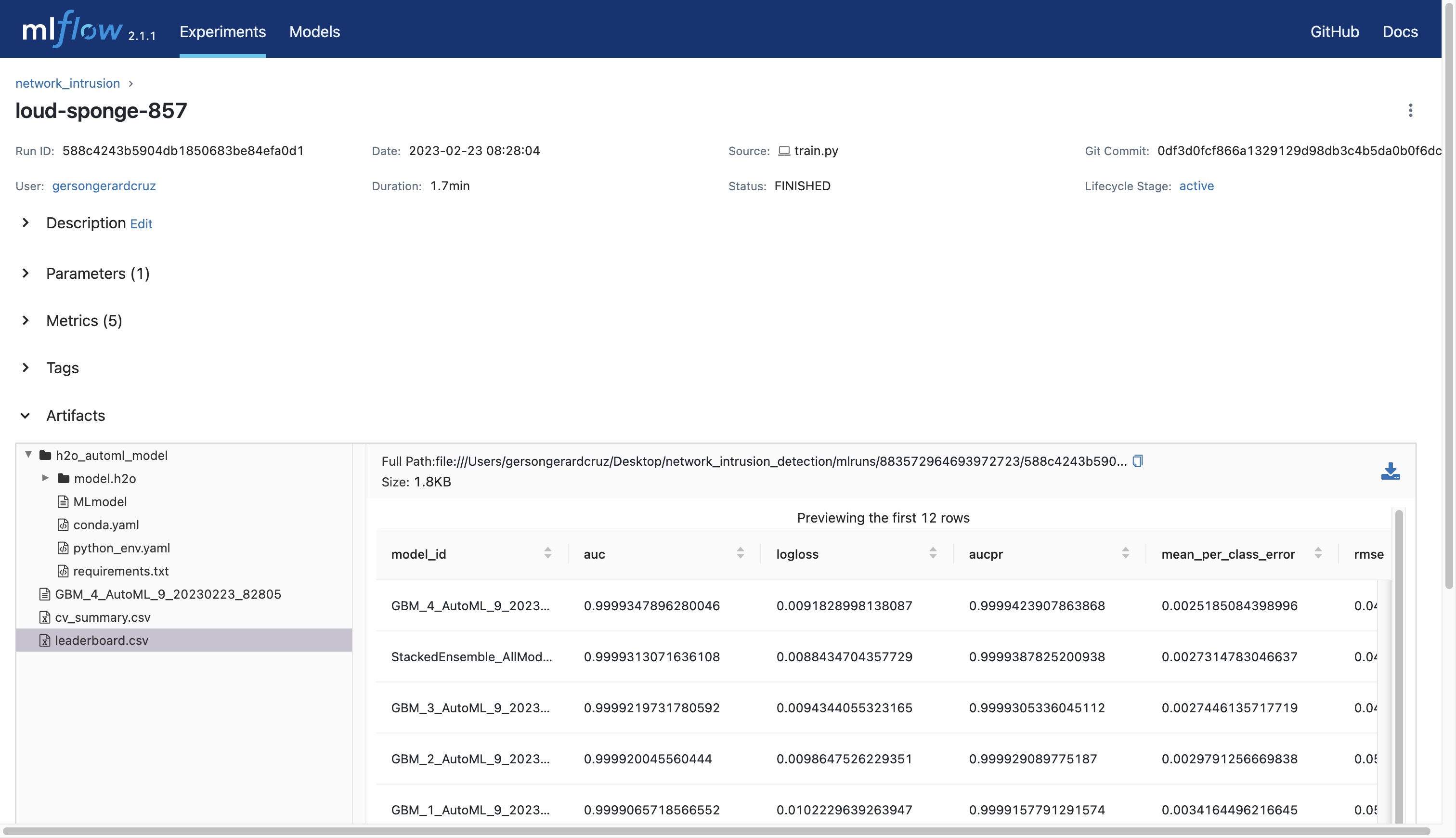Screen dimensions: 1456x838
Task: Click the MLflow logo
Action: (x=73, y=30)
